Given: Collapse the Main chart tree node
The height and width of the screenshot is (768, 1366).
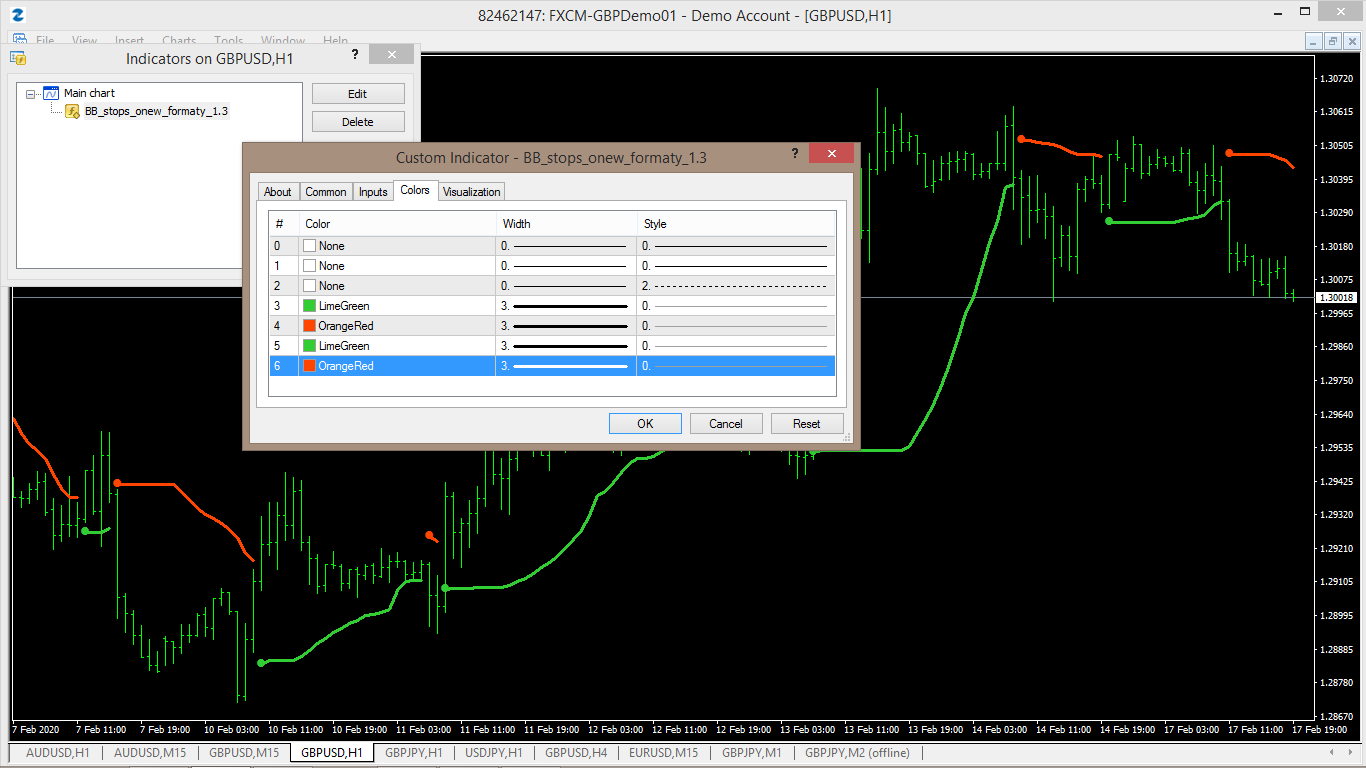Looking at the screenshot, I should pos(31,93).
